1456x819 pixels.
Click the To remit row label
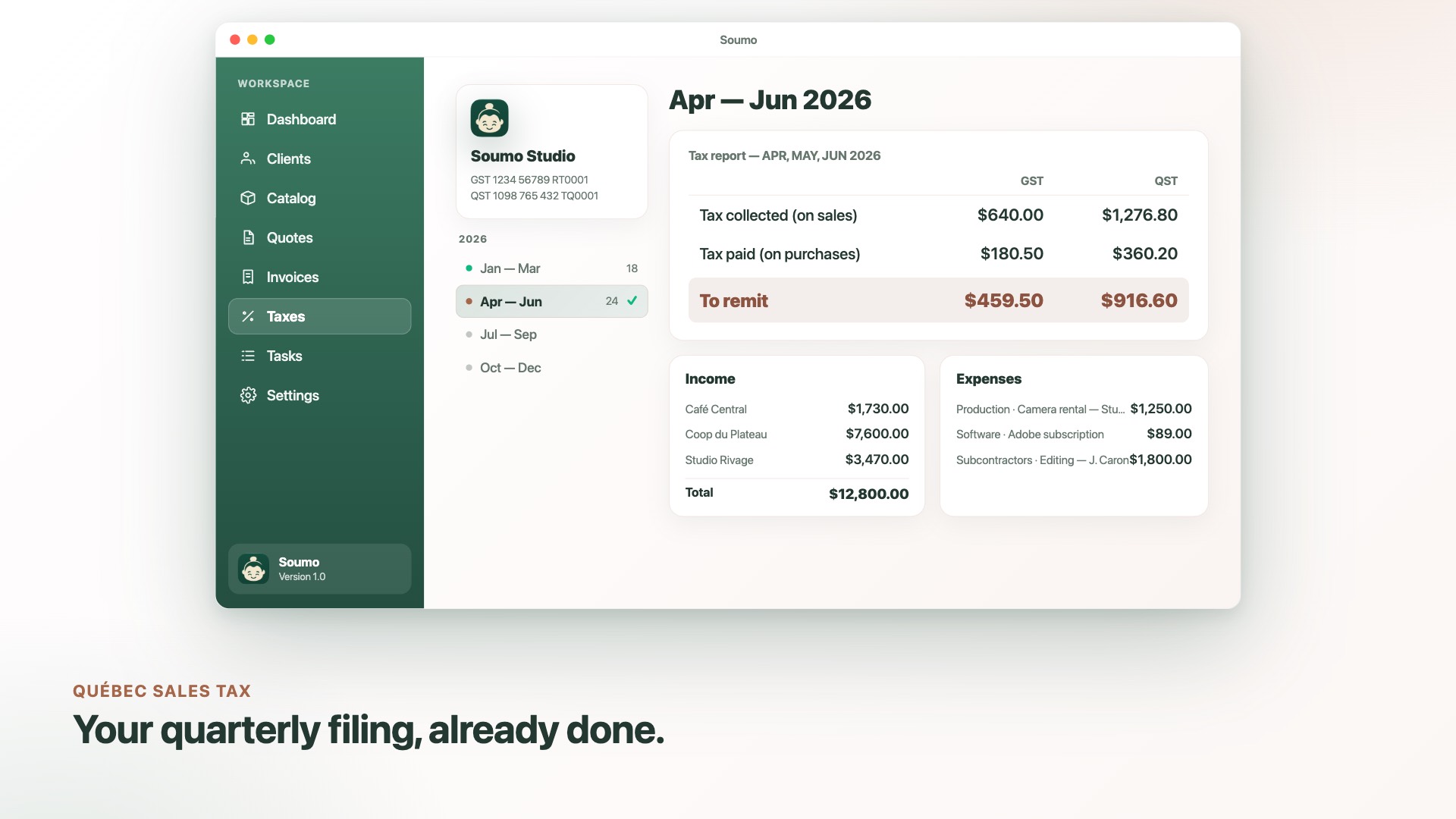click(x=733, y=301)
